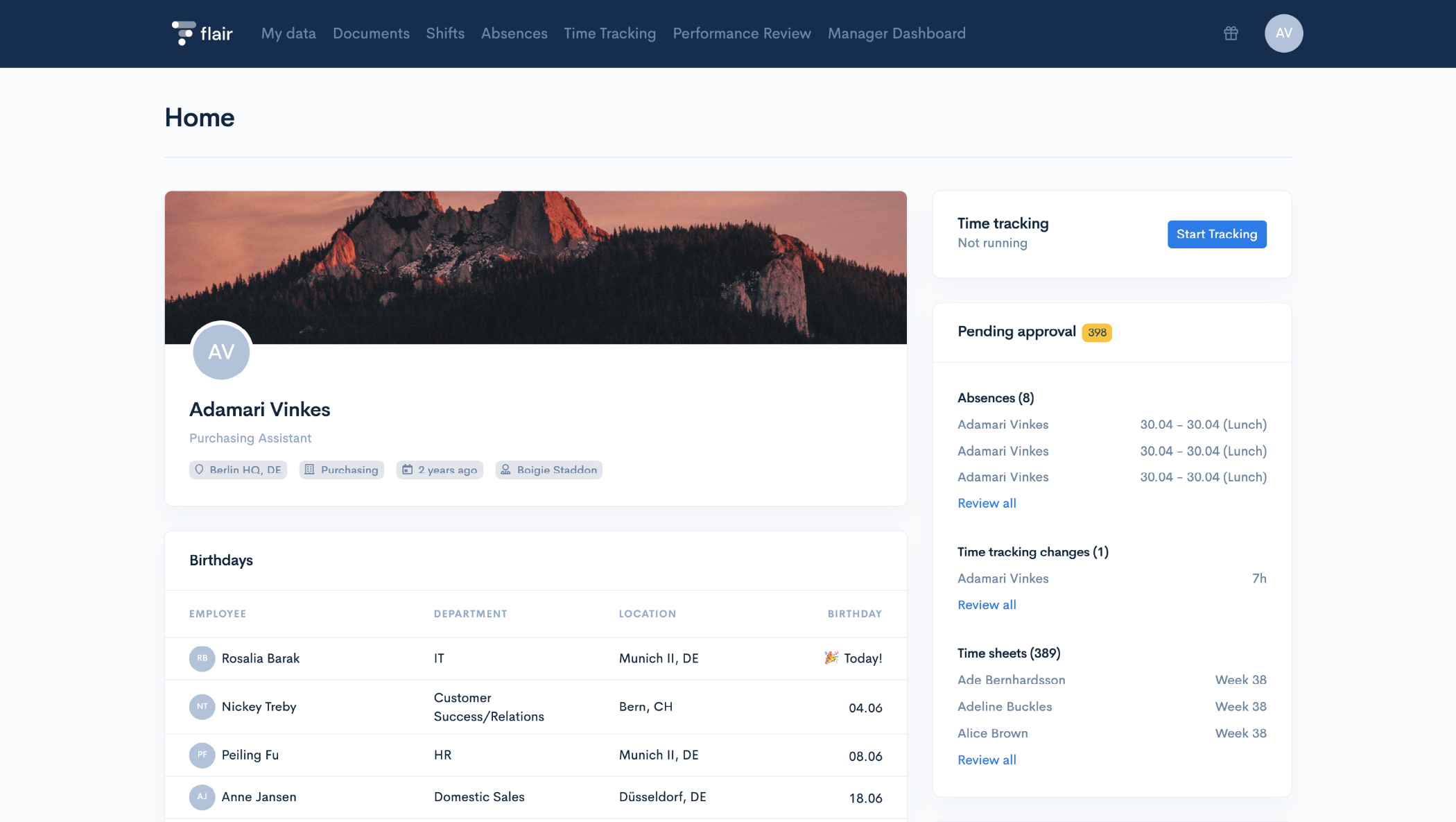Select the Absences navigation item
1456x822 pixels.
tap(514, 33)
